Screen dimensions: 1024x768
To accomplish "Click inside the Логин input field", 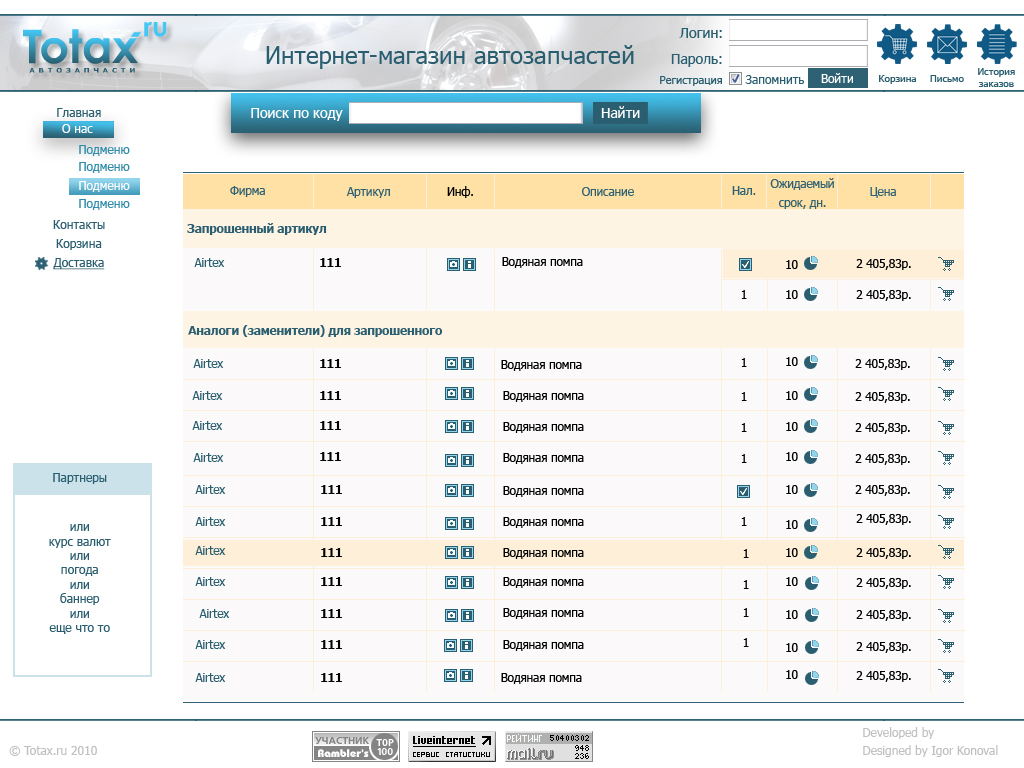I will click(x=797, y=31).
